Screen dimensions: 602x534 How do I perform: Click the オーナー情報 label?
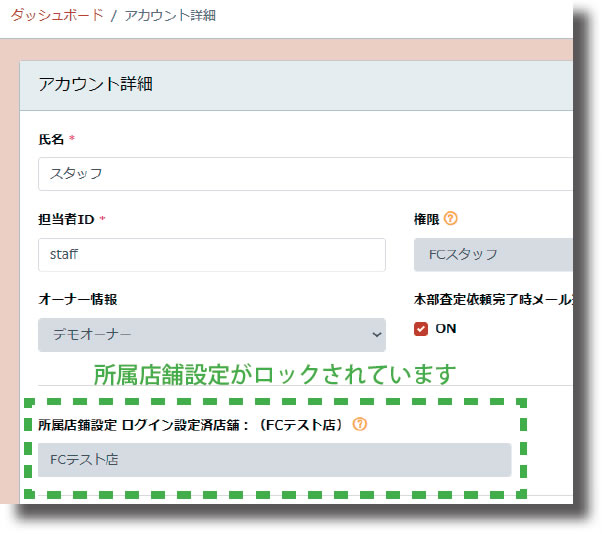pyautogui.click(x=78, y=299)
